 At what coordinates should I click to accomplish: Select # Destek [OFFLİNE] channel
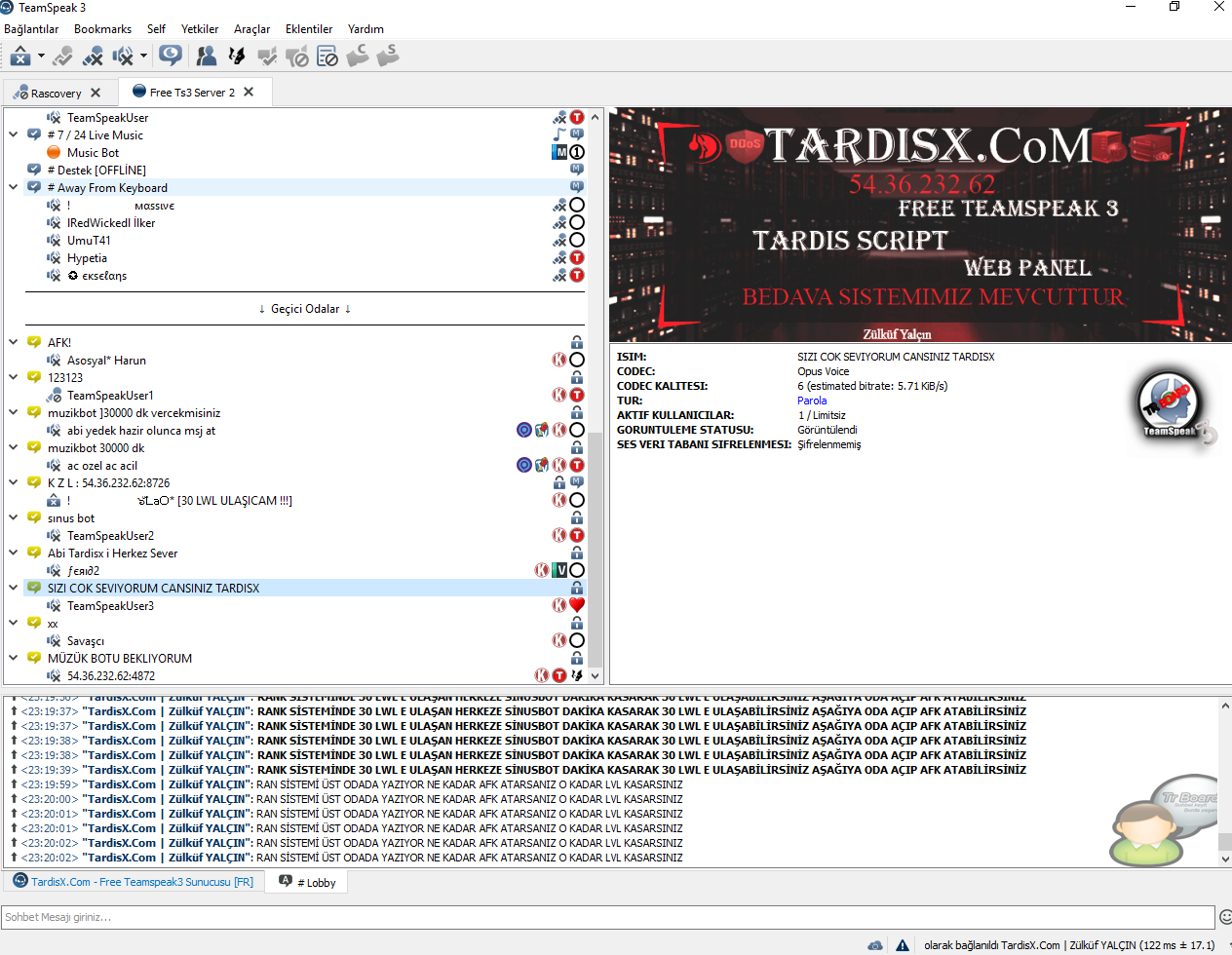(96, 171)
